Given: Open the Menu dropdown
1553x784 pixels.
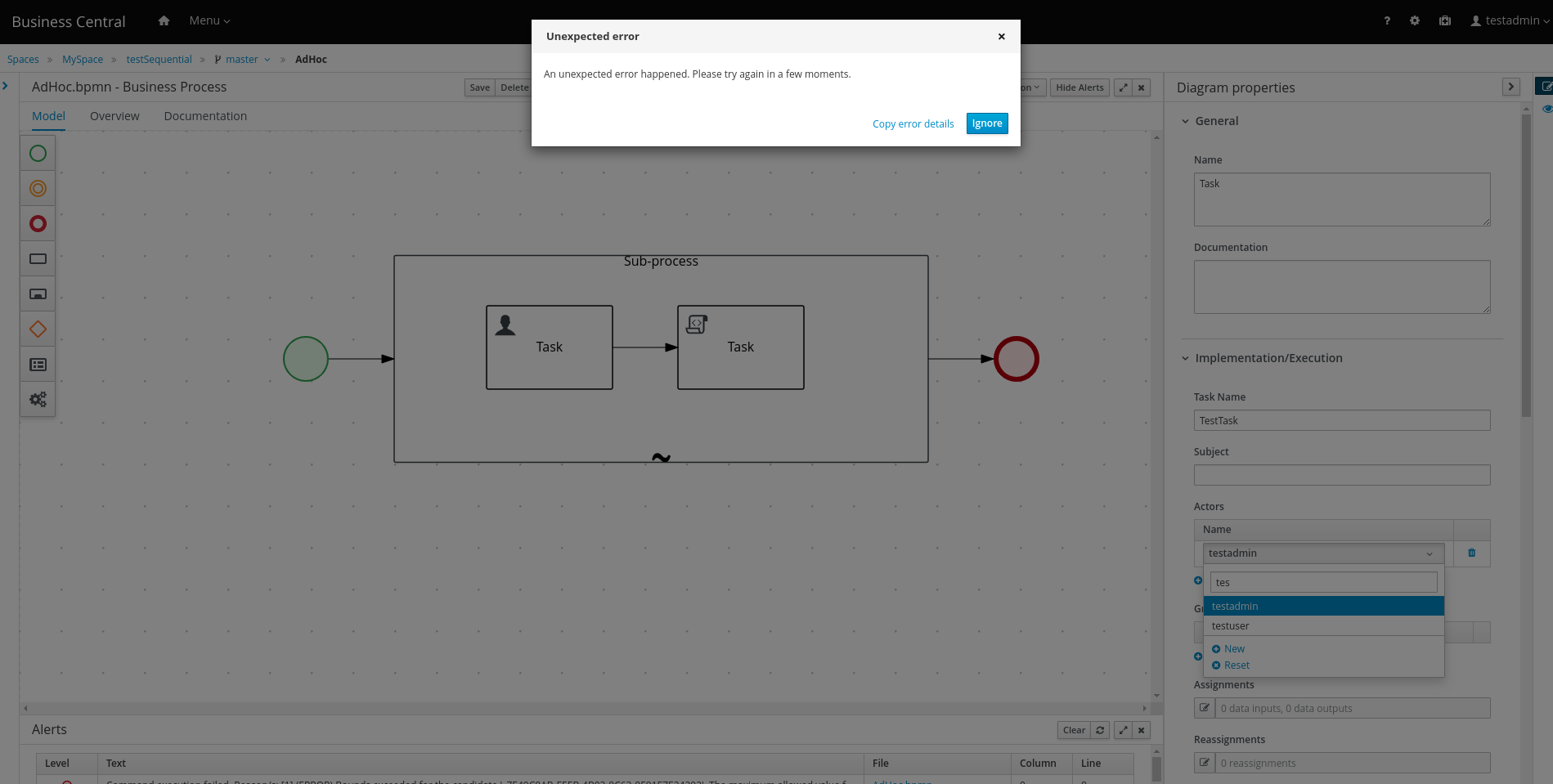Looking at the screenshot, I should [x=209, y=20].
